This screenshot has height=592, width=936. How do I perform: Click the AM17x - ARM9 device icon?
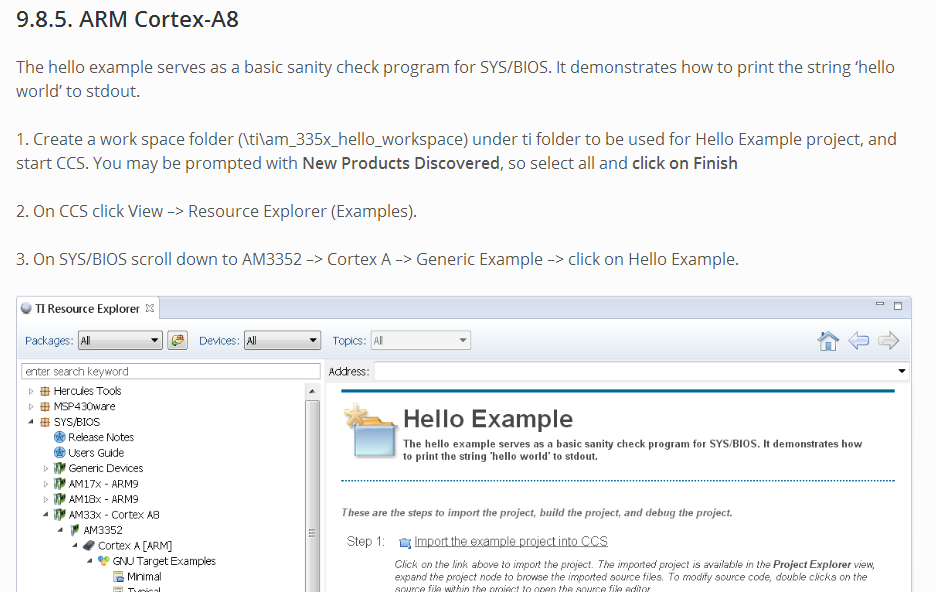pos(60,483)
